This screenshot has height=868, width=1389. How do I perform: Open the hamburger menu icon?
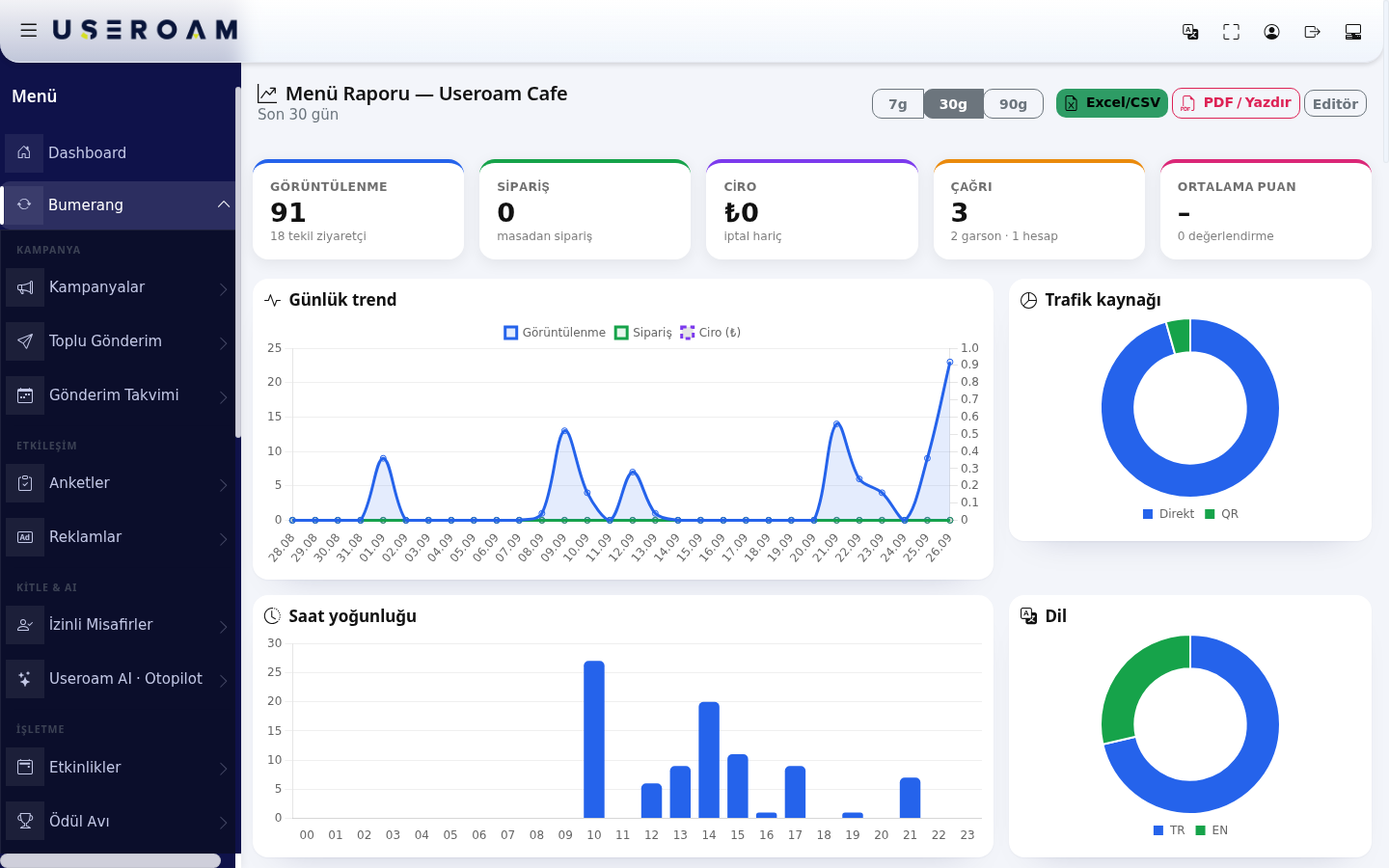tap(29, 31)
